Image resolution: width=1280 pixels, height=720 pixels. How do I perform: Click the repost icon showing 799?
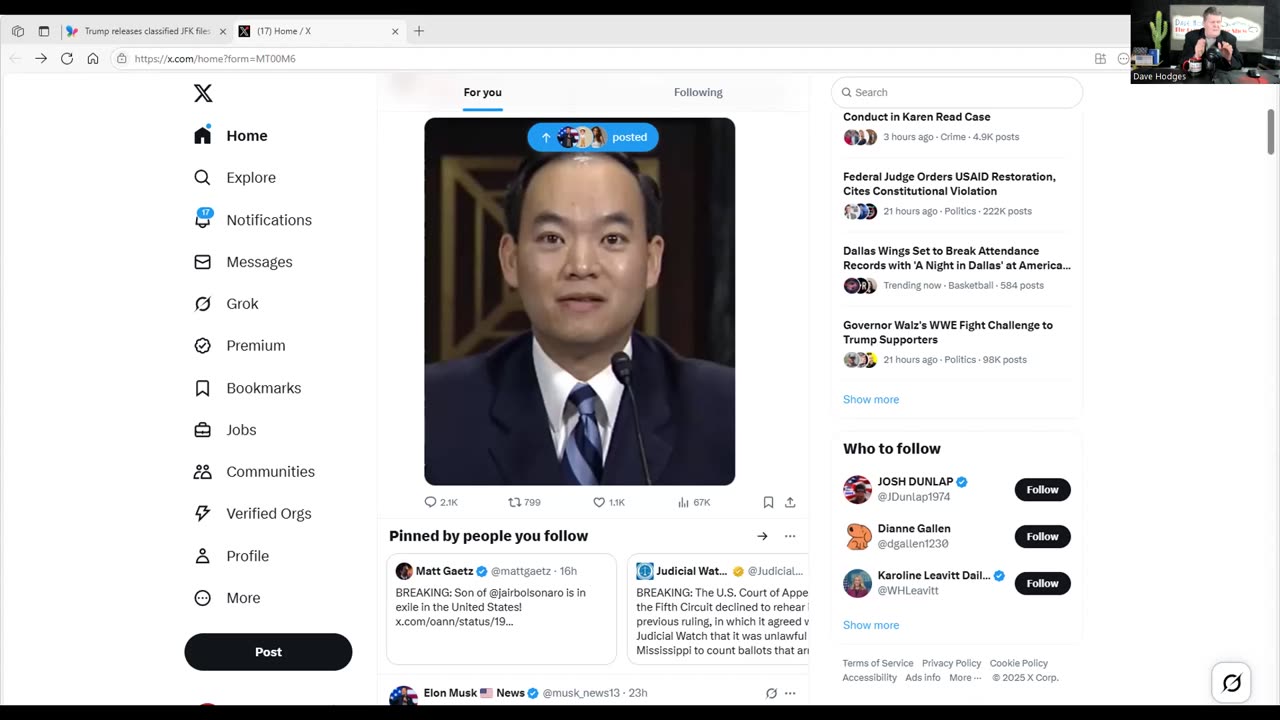pyautogui.click(x=524, y=502)
